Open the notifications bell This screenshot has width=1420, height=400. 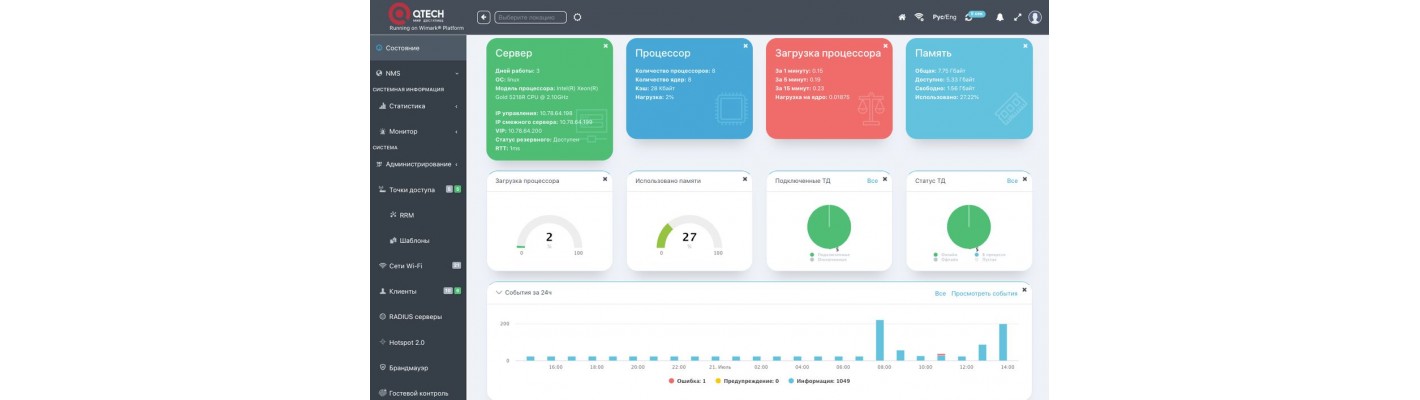[x=999, y=17]
